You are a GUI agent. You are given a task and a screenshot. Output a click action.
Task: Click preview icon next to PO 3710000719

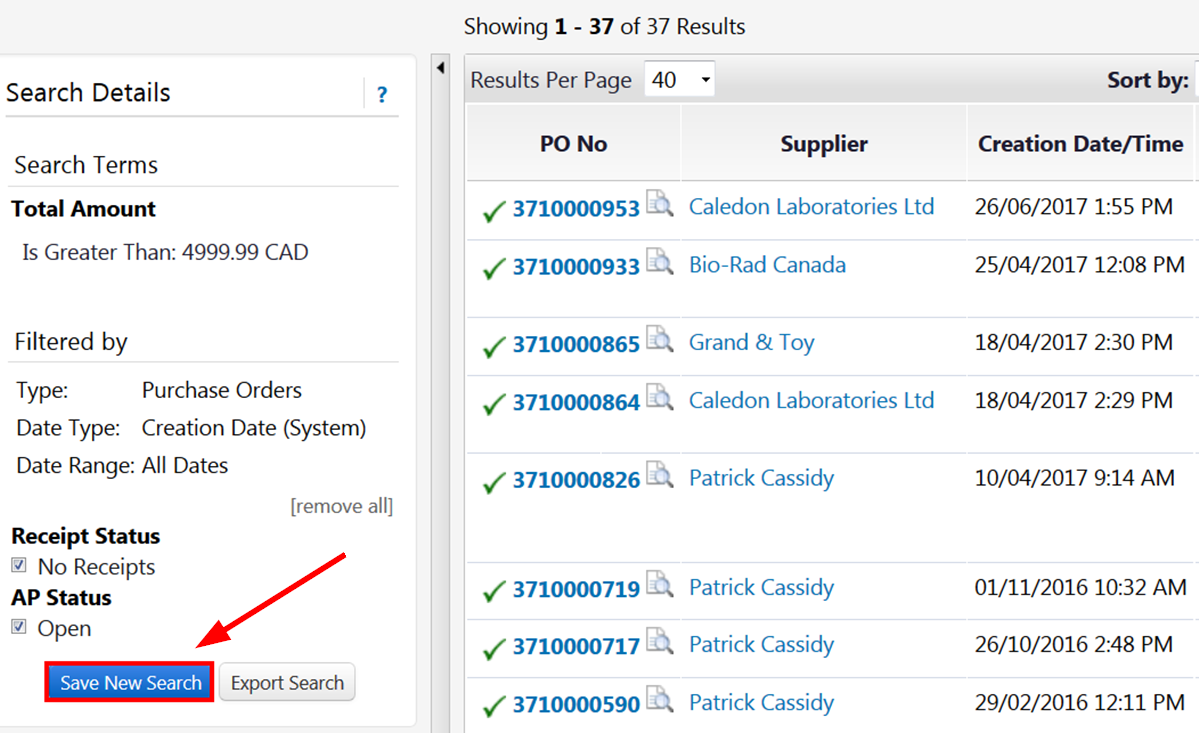pos(659,583)
